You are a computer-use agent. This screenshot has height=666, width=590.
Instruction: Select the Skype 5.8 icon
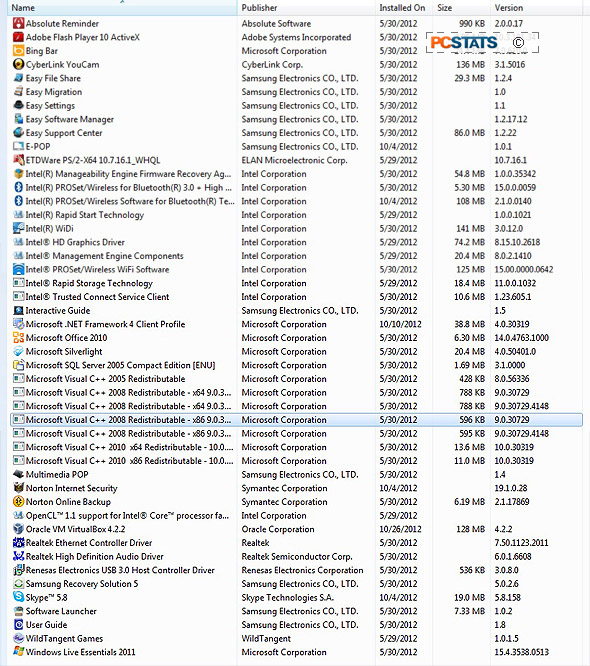click(x=18, y=597)
